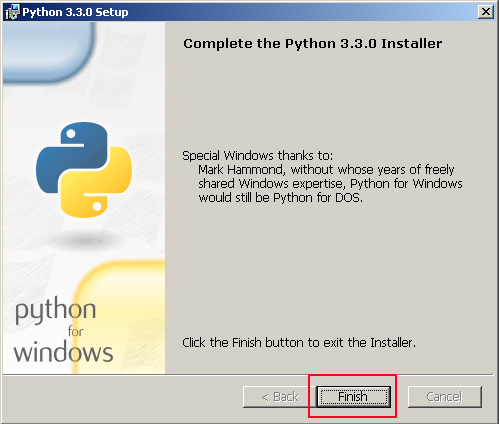Click the 'Special Windows thanks to:' line
499x424 pixels.
point(257,156)
